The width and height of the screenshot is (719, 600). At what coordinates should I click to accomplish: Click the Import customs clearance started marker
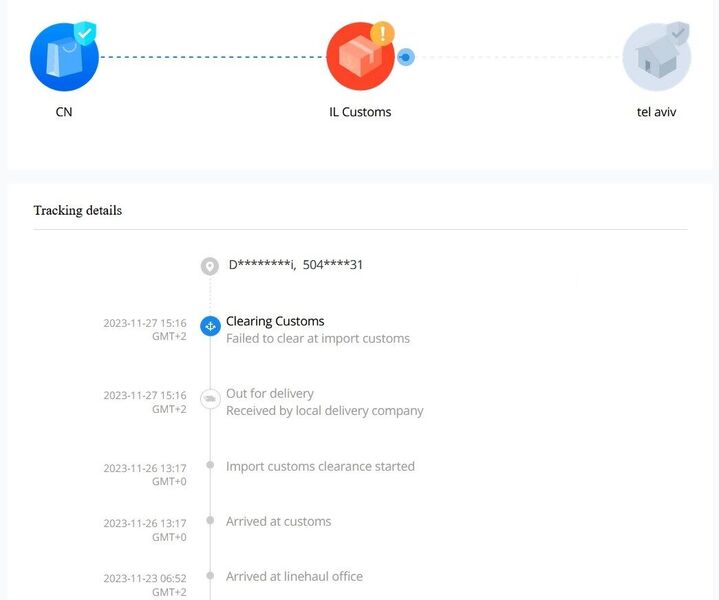coord(210,465)
